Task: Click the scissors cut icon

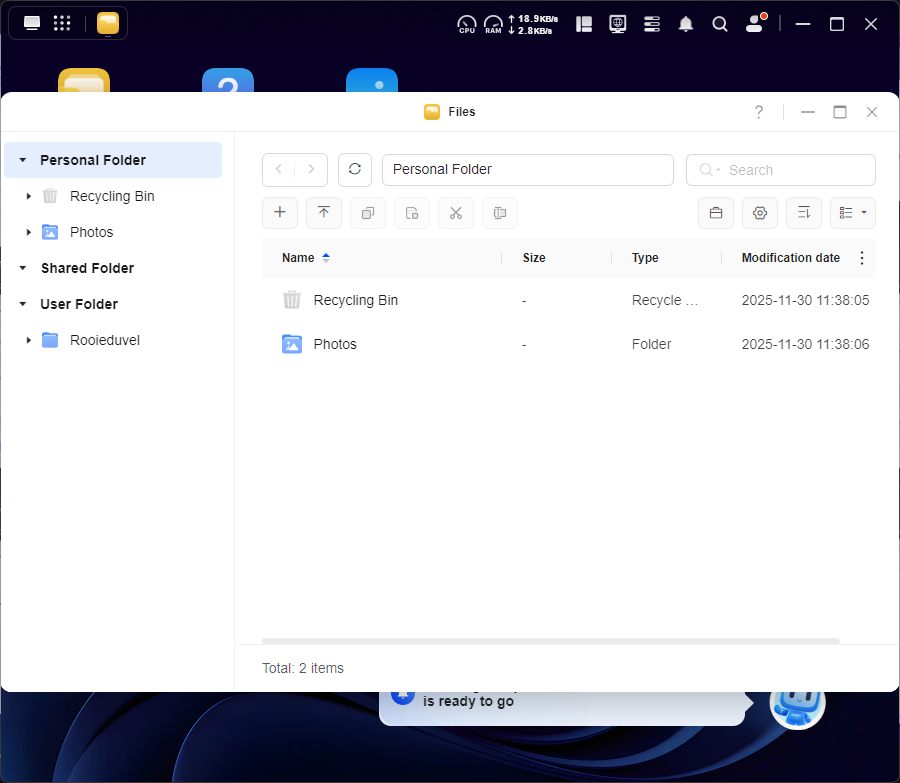Action: 456,213
